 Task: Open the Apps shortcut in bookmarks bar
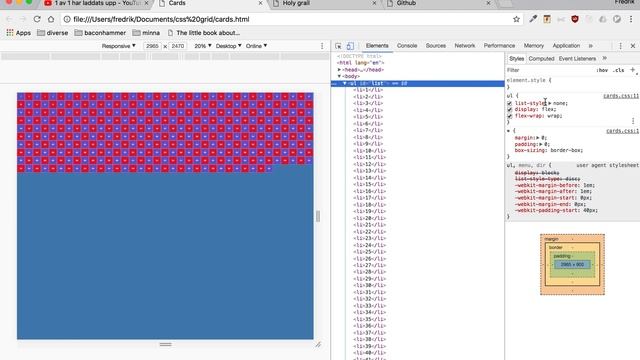[18, 33]
